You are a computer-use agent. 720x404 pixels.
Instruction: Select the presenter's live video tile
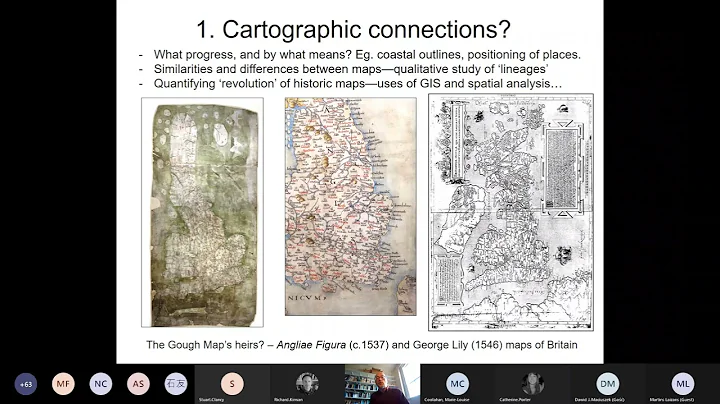coord(382,384)
